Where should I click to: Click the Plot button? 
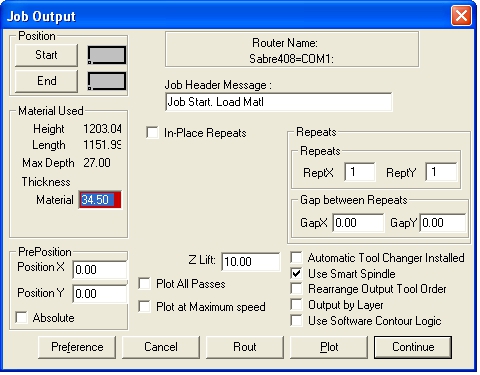pyautogui.click(x=329, y=347)
